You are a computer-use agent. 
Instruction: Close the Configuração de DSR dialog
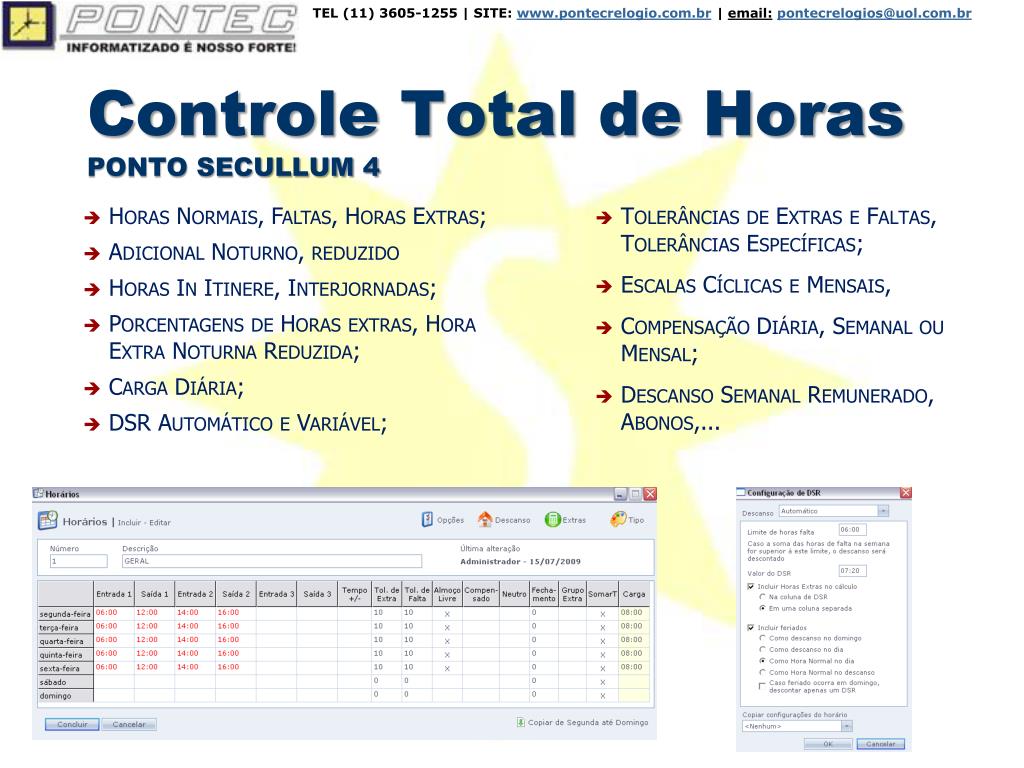(x=905, y=492)
